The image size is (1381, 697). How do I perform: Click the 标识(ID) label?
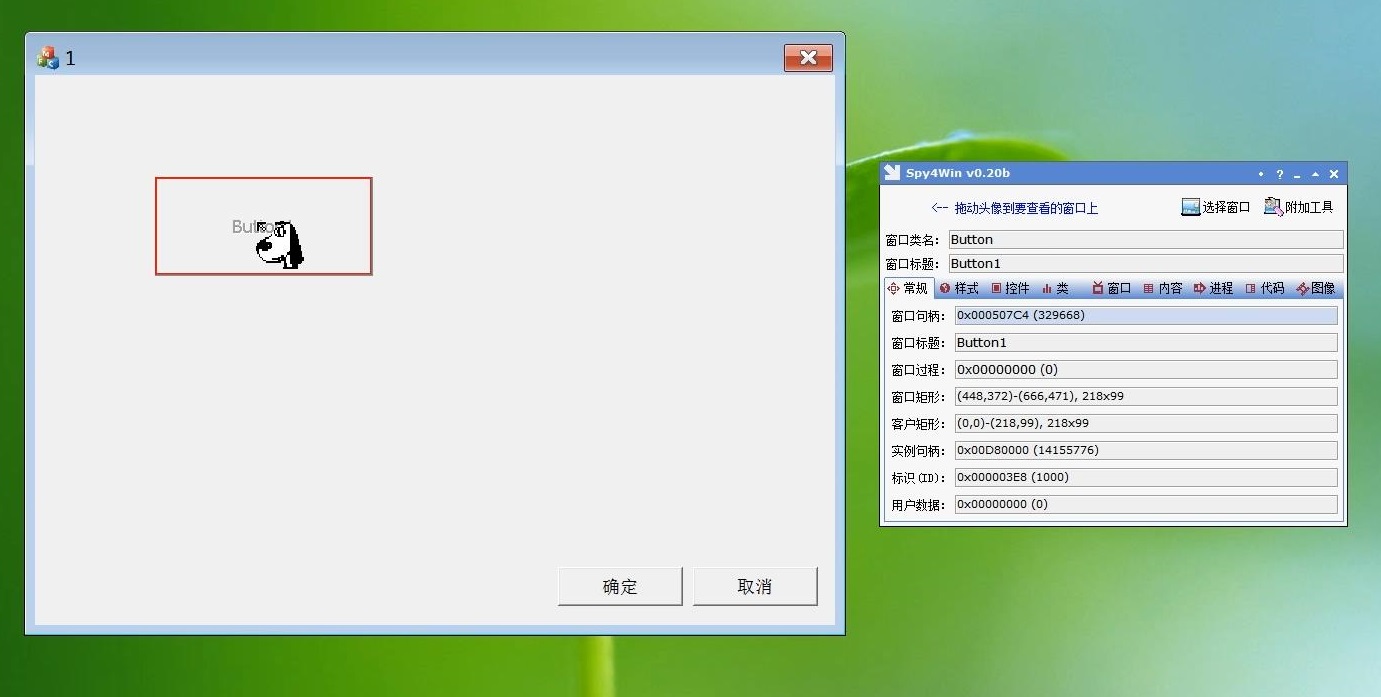(x=918, y=478)
